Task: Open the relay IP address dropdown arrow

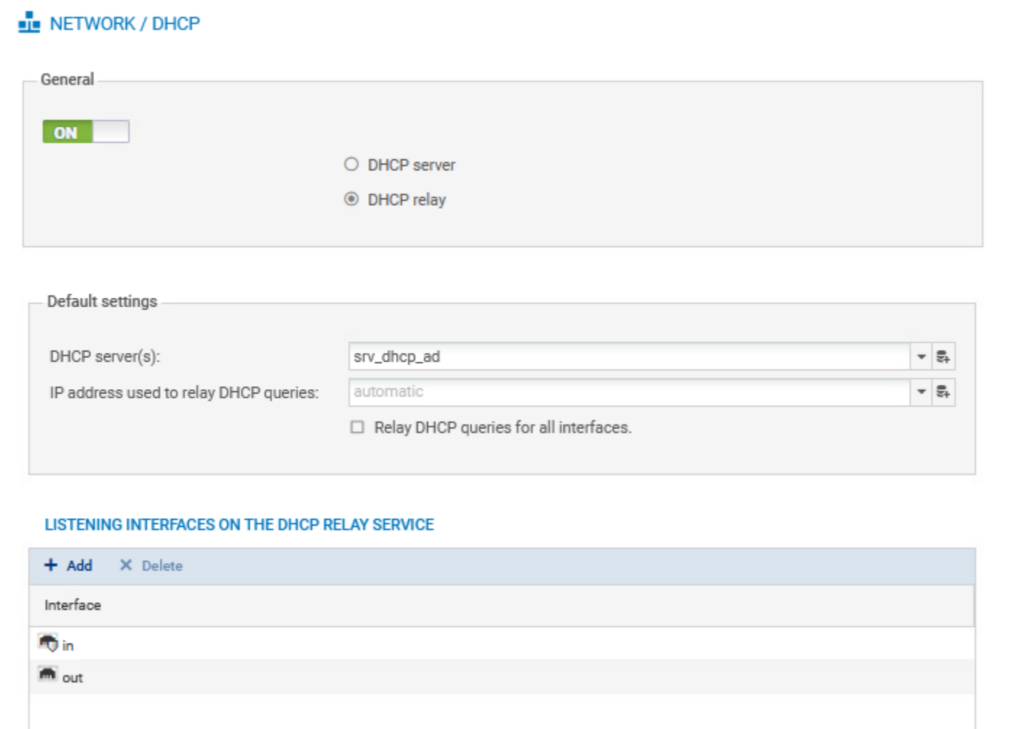Action: click(x=920, y=393)
